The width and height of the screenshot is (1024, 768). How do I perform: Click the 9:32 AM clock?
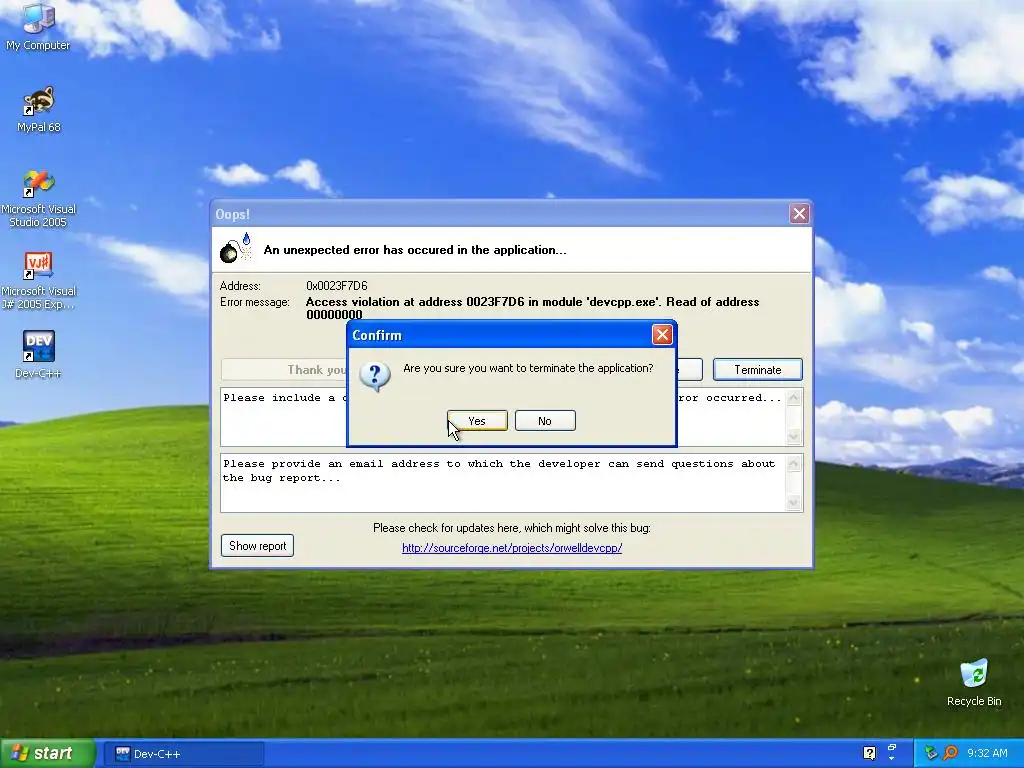pyautogui.click(x=987, y=753)
